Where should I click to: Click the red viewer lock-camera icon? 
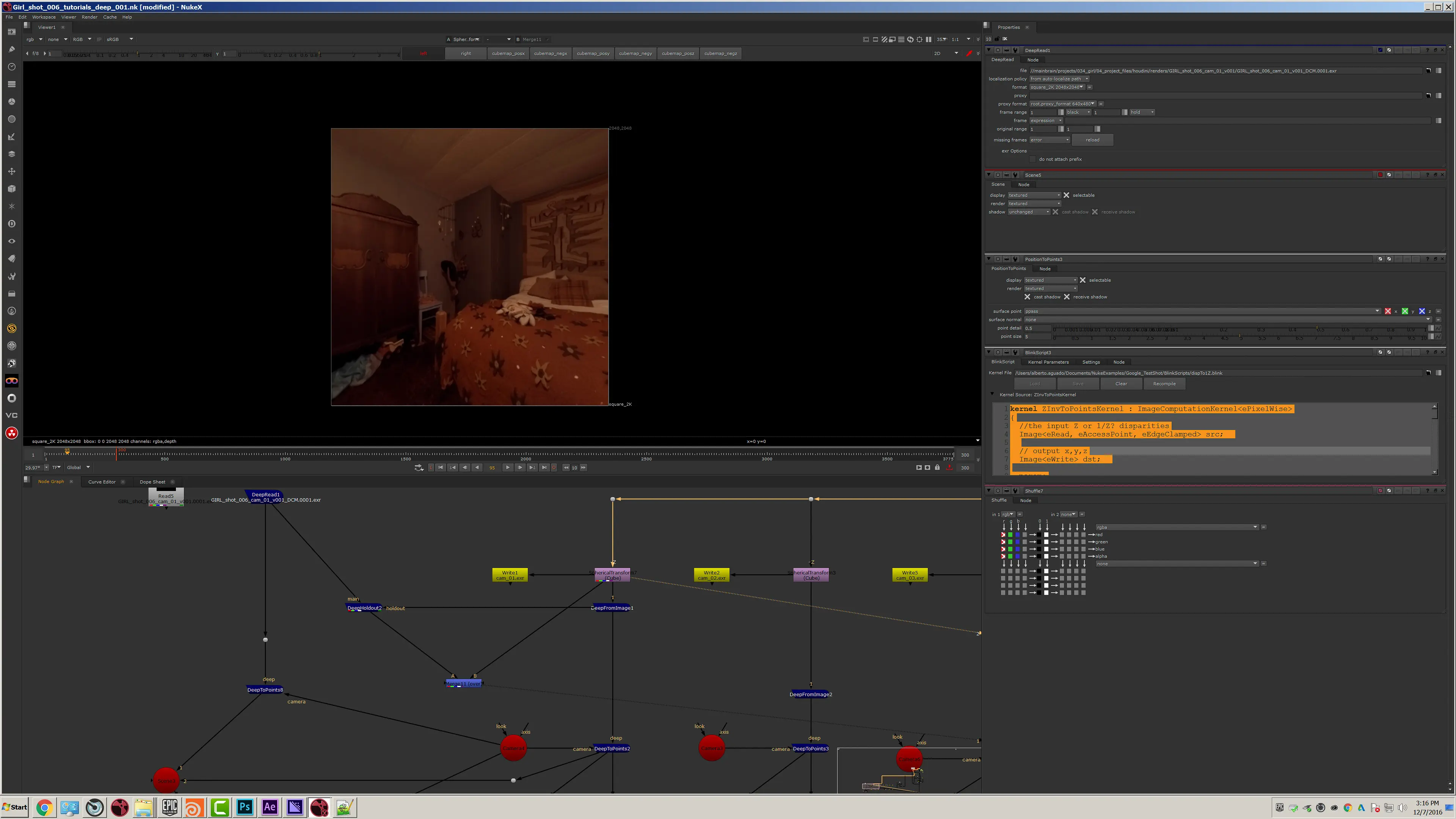[x=969, y=53]
